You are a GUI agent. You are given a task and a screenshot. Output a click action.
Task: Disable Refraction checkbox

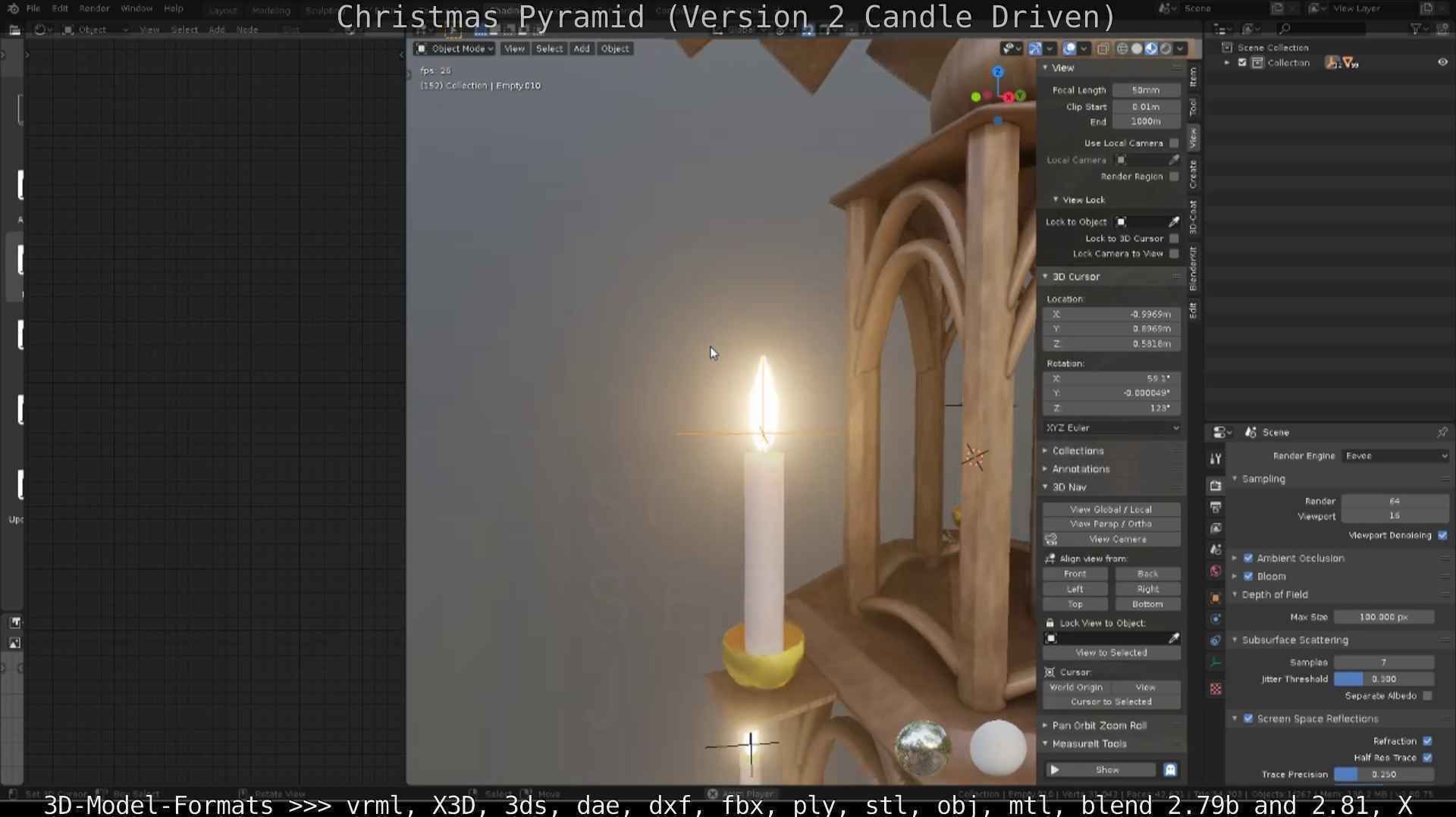click(1428, 742)
